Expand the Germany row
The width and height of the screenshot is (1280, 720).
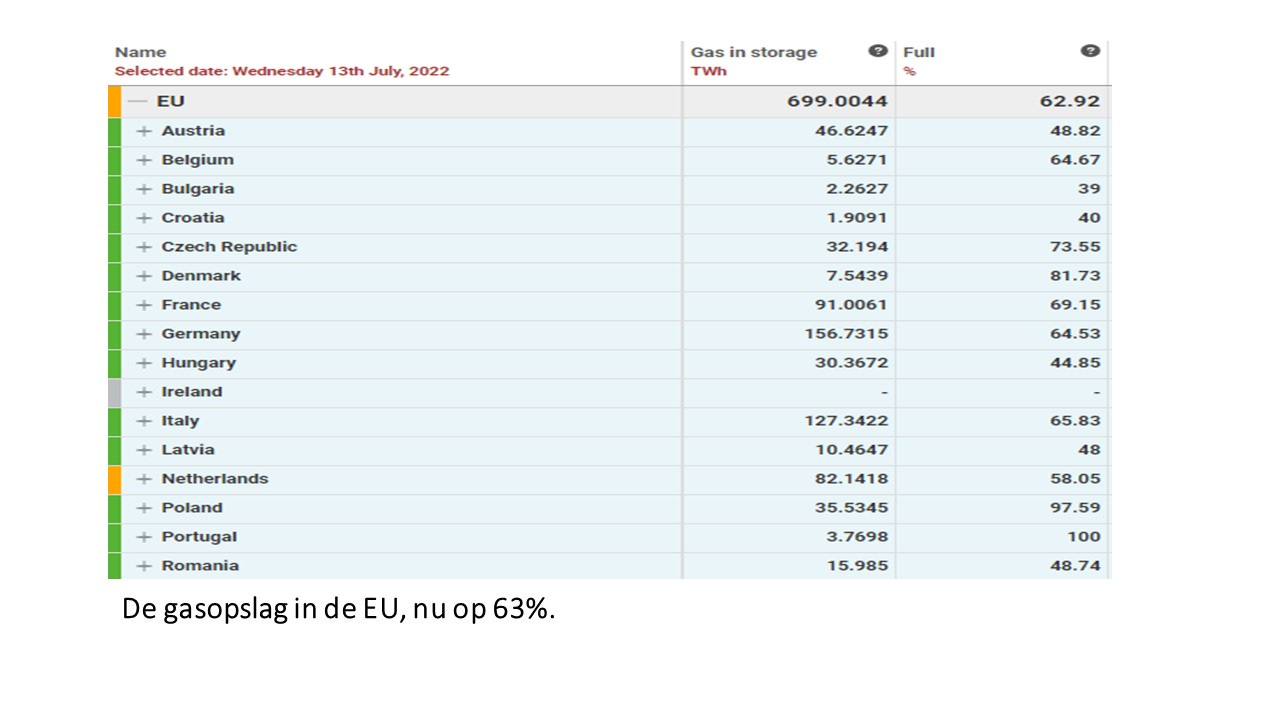click(x=144, y=334)
